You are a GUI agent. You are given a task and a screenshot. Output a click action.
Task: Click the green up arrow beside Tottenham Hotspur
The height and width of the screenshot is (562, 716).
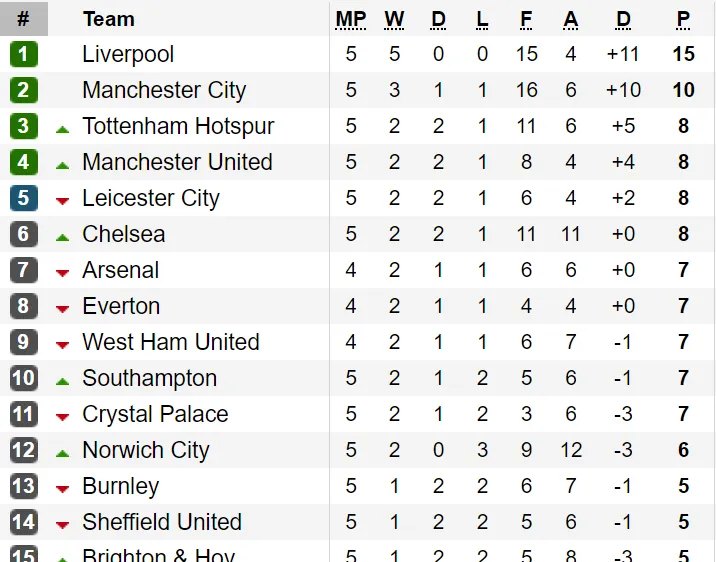[x=63, y=130]
